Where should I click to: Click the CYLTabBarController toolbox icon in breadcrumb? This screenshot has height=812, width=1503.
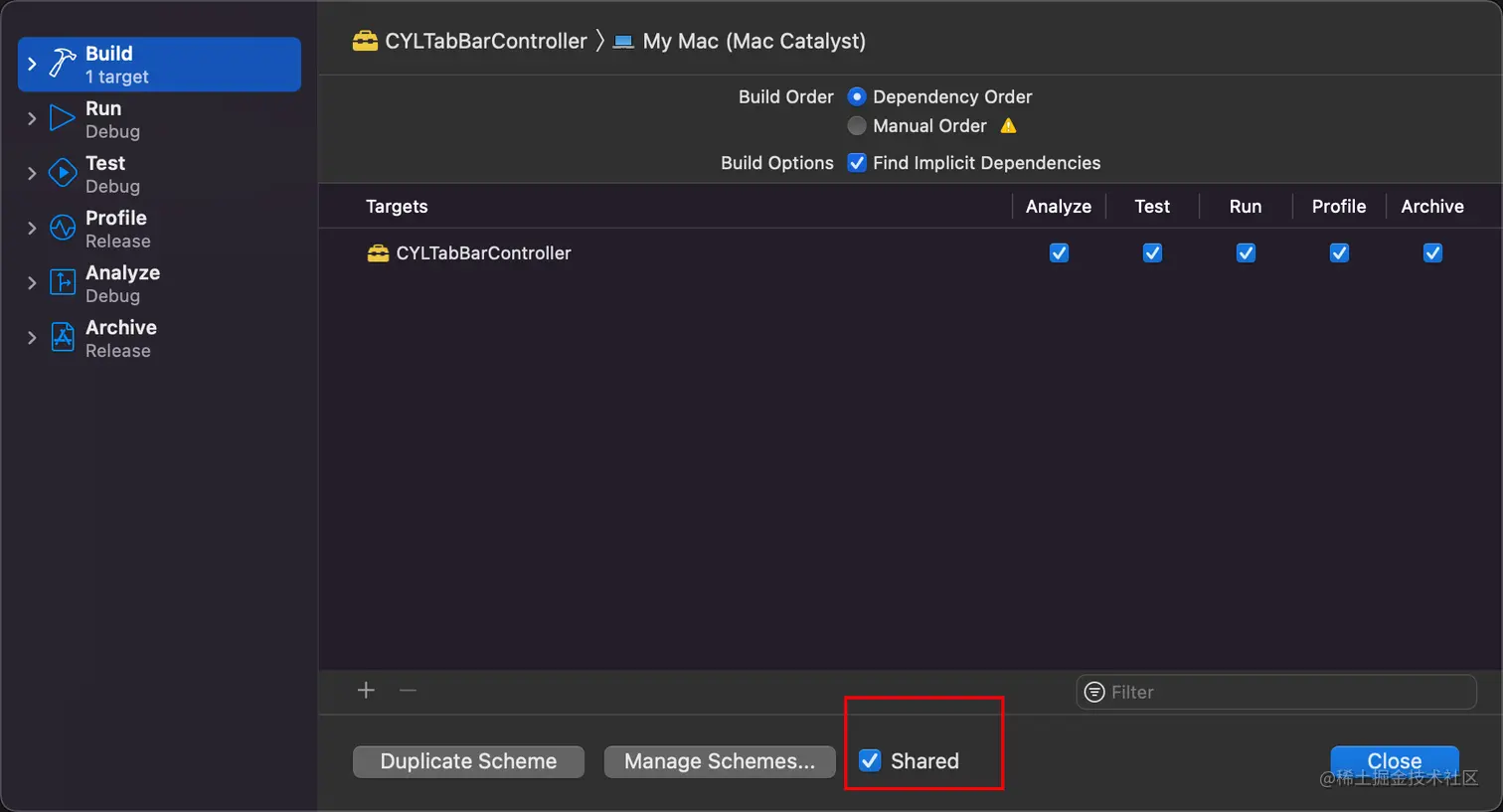[365, 41]
